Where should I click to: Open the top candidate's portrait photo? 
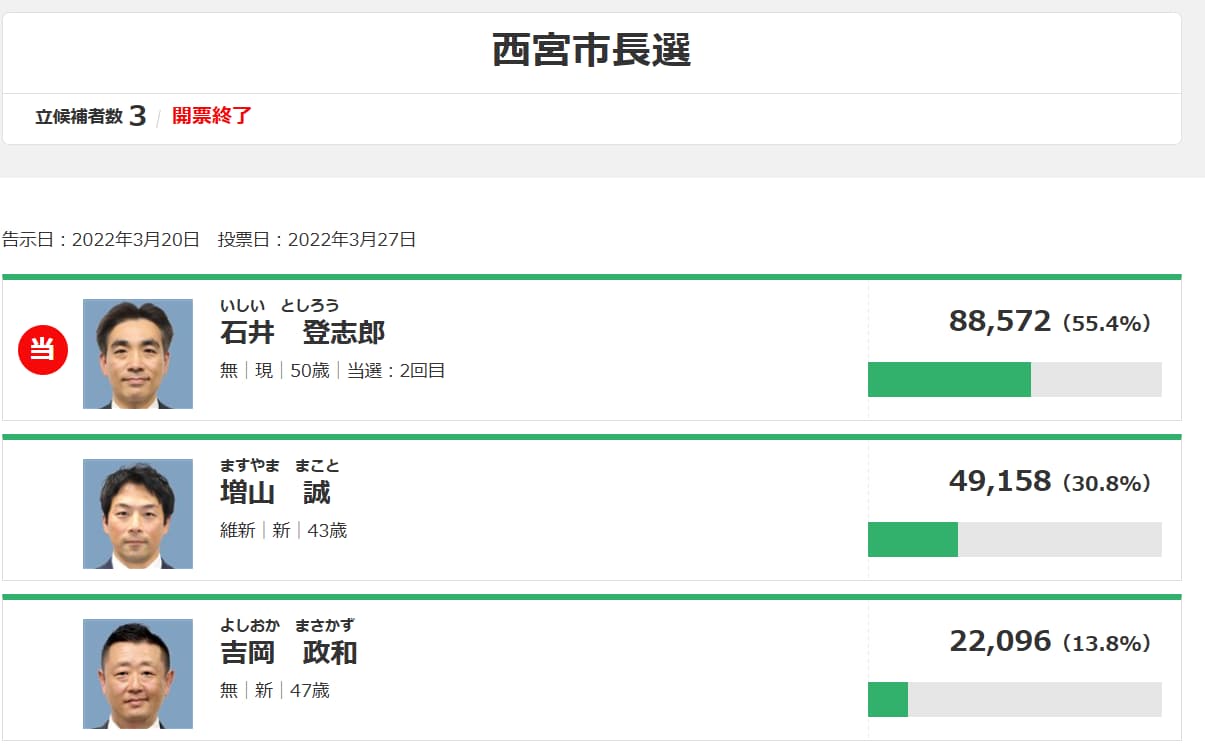pos(138,354)
